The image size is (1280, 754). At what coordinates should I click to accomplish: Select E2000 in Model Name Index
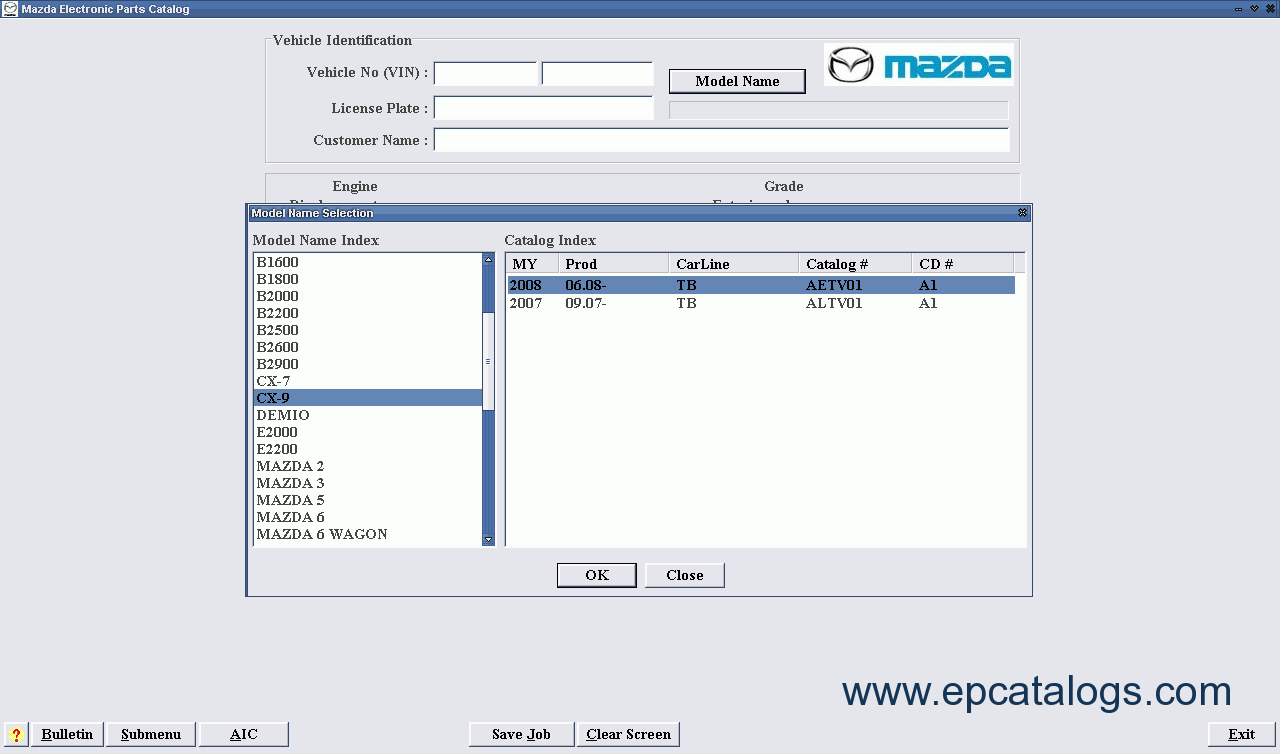tap(368, 432)
